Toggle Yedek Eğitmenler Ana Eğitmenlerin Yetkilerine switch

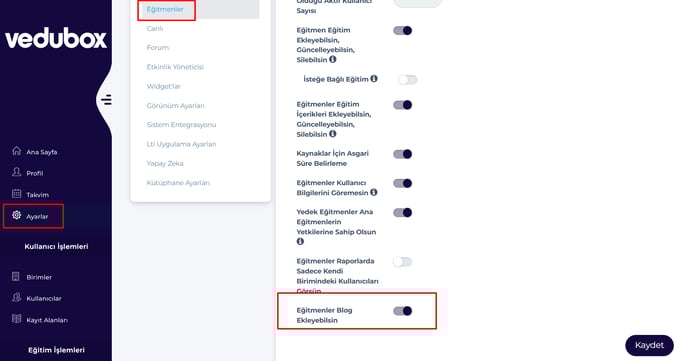click(402, 213)
